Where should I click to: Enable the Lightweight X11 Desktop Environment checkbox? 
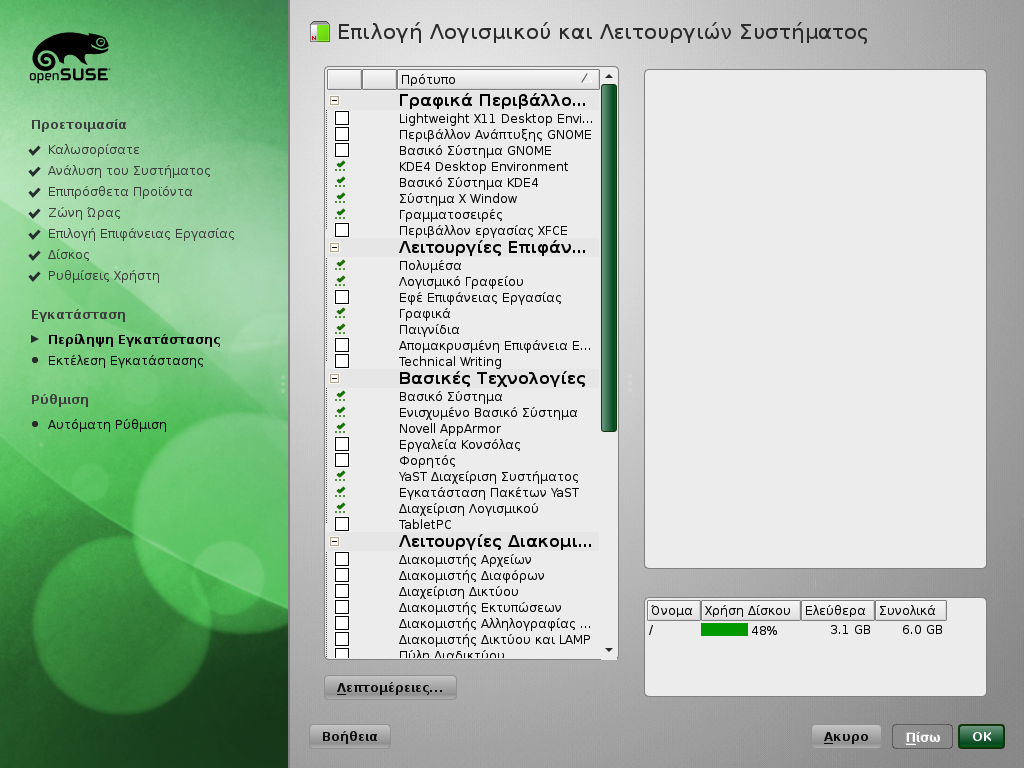pyautogui.click(x=342, y=118)
